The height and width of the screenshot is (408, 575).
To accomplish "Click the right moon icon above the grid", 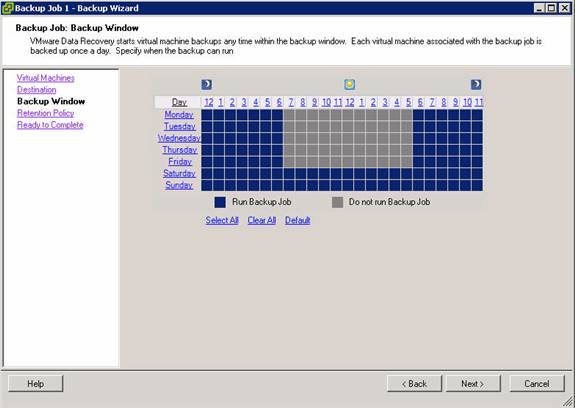I will point(476,85).
